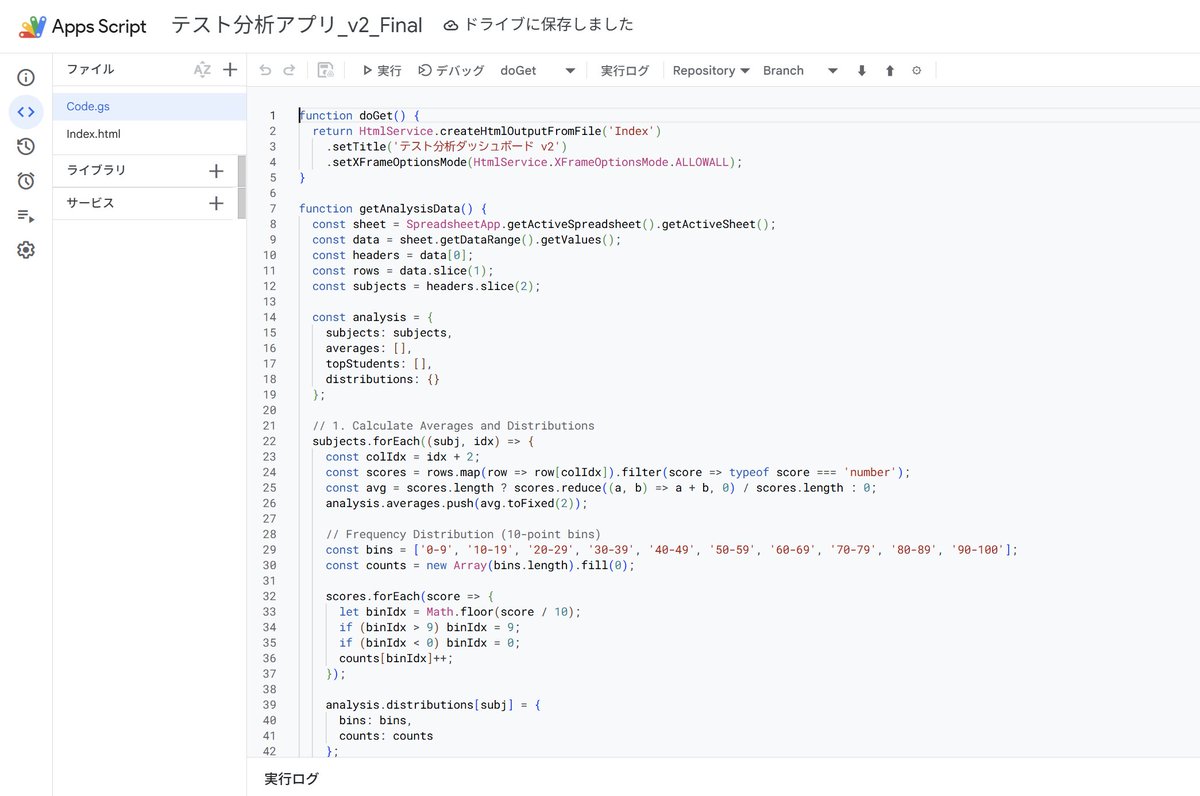The image size is (1200, 796).
Task: Add a service with plus icon
Action: [216, 203]
